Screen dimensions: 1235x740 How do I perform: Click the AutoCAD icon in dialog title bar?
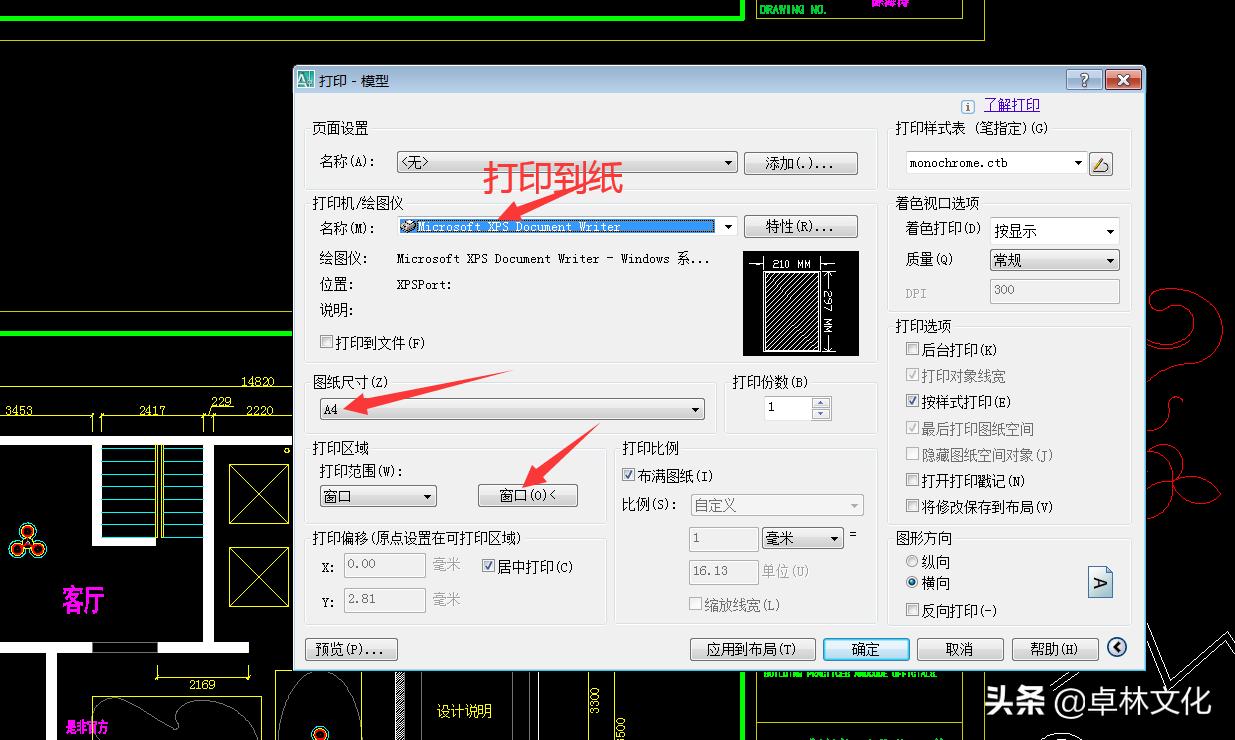click(x=306, y=79)
